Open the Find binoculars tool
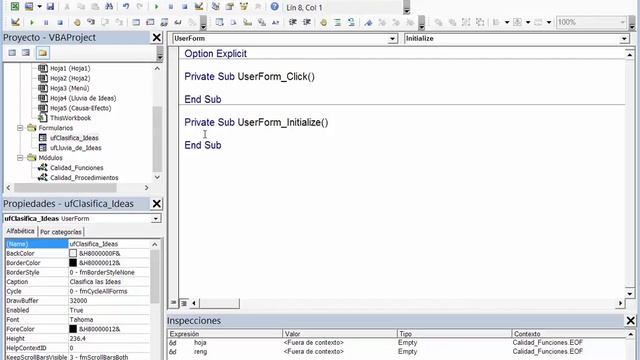The height and width of the screenshot is (360, 640). click(109, 7)
